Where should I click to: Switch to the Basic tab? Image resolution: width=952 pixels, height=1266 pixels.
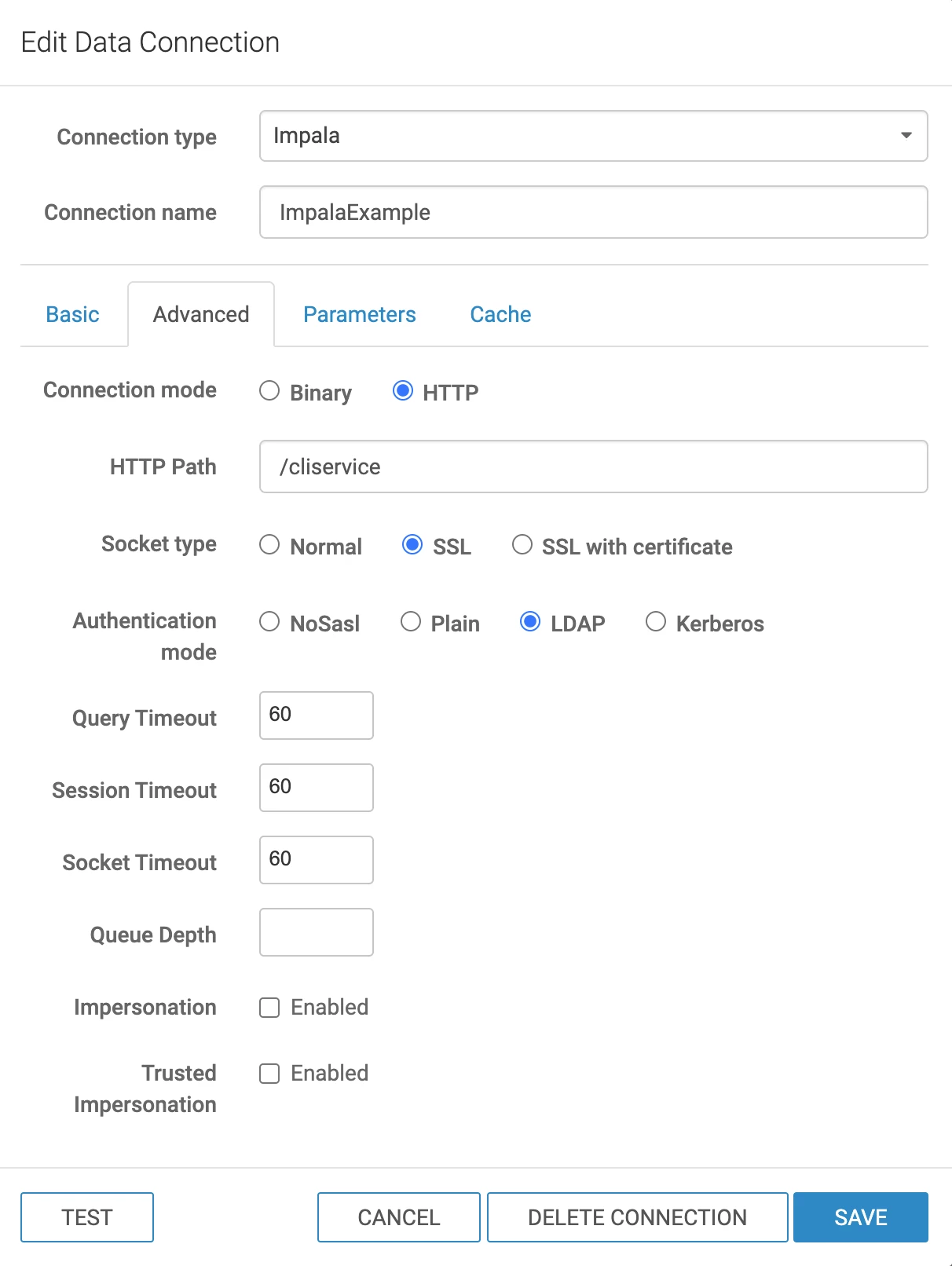click(72, 314)
